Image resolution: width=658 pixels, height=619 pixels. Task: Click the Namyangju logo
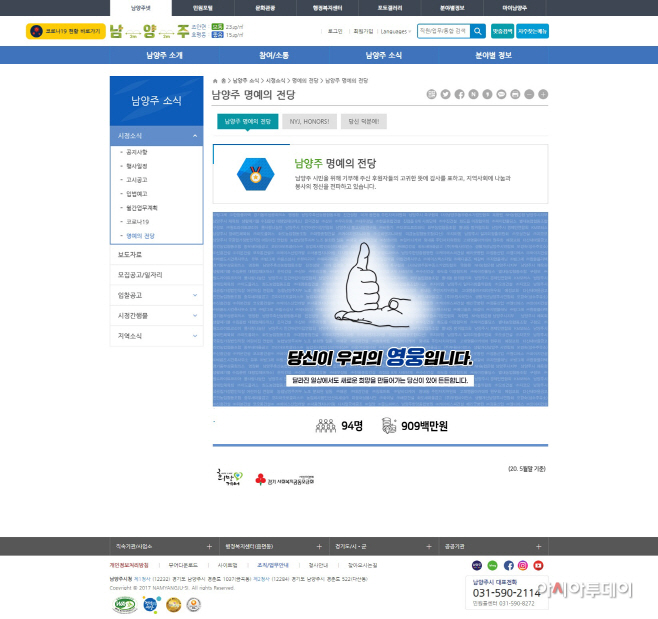click(149, 31)
